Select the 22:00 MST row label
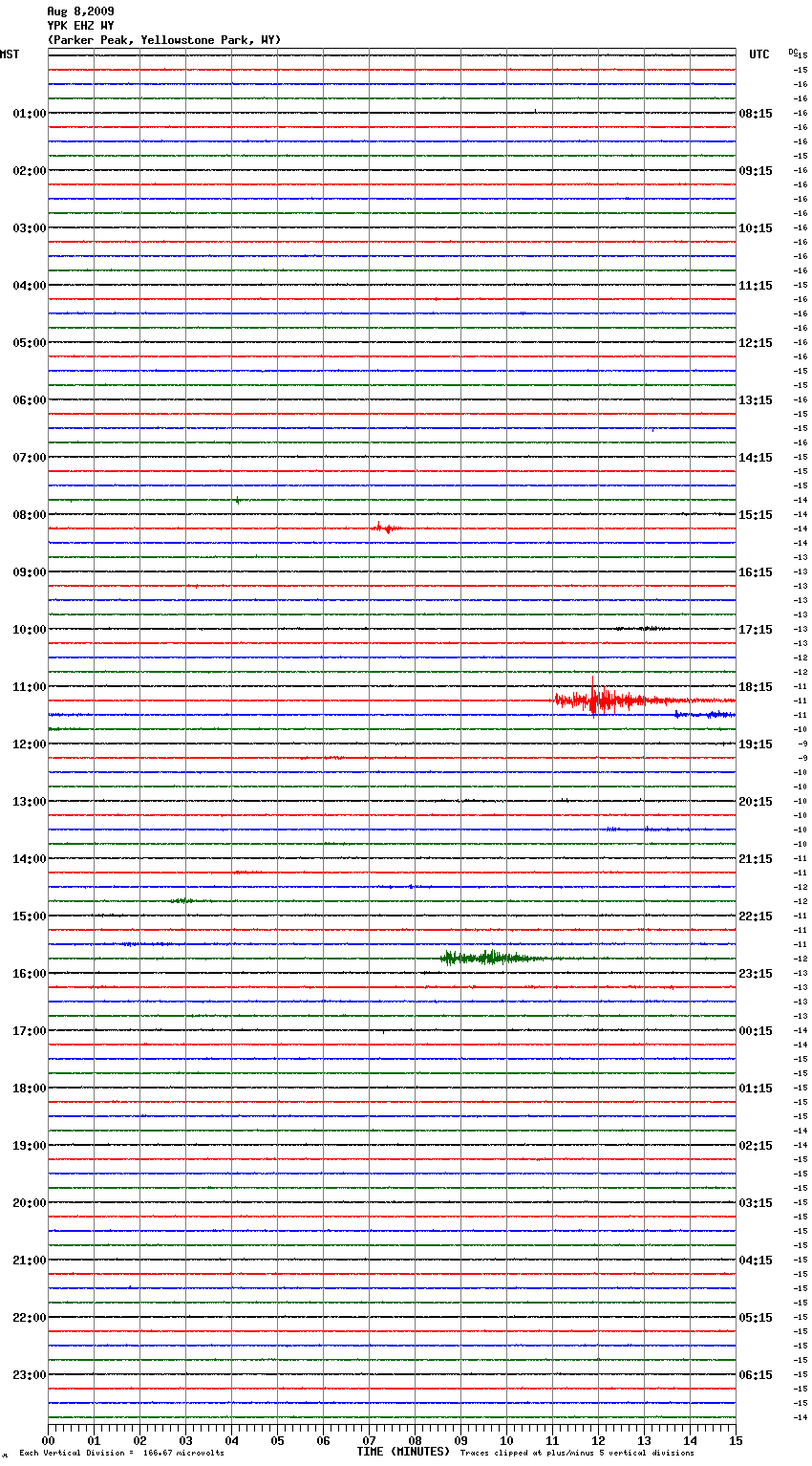812x1466 pixels. (30, 1318)
